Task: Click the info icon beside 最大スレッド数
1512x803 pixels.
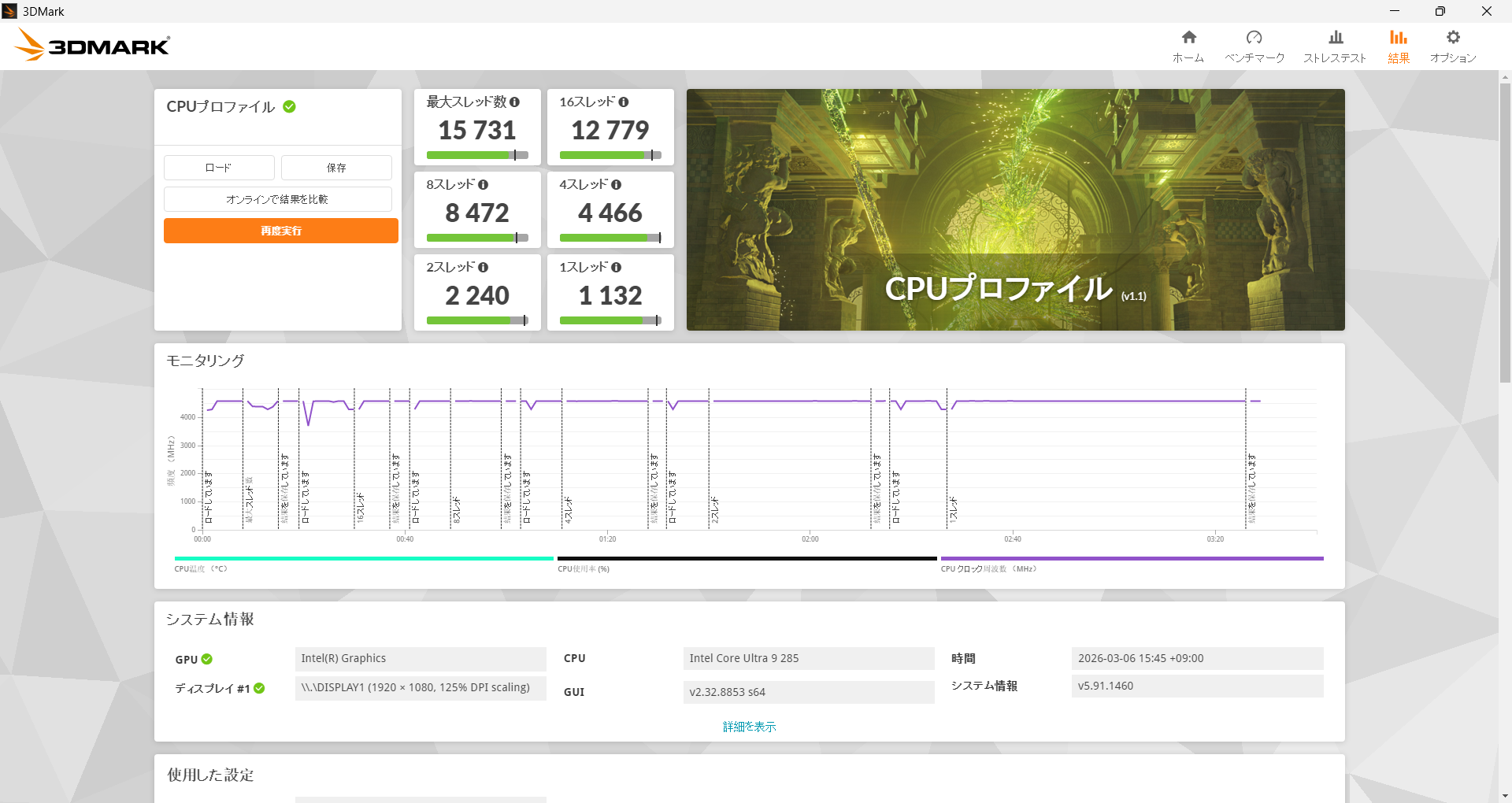Action: 515,102
